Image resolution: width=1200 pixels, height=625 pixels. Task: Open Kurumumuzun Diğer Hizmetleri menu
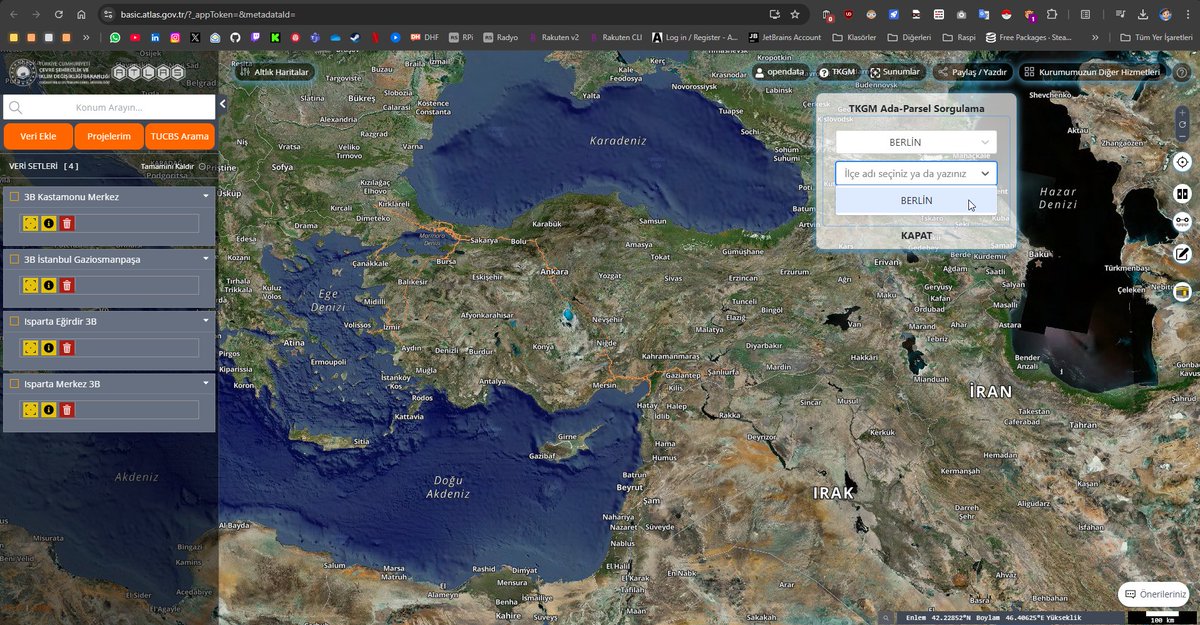pos(1092,72)
